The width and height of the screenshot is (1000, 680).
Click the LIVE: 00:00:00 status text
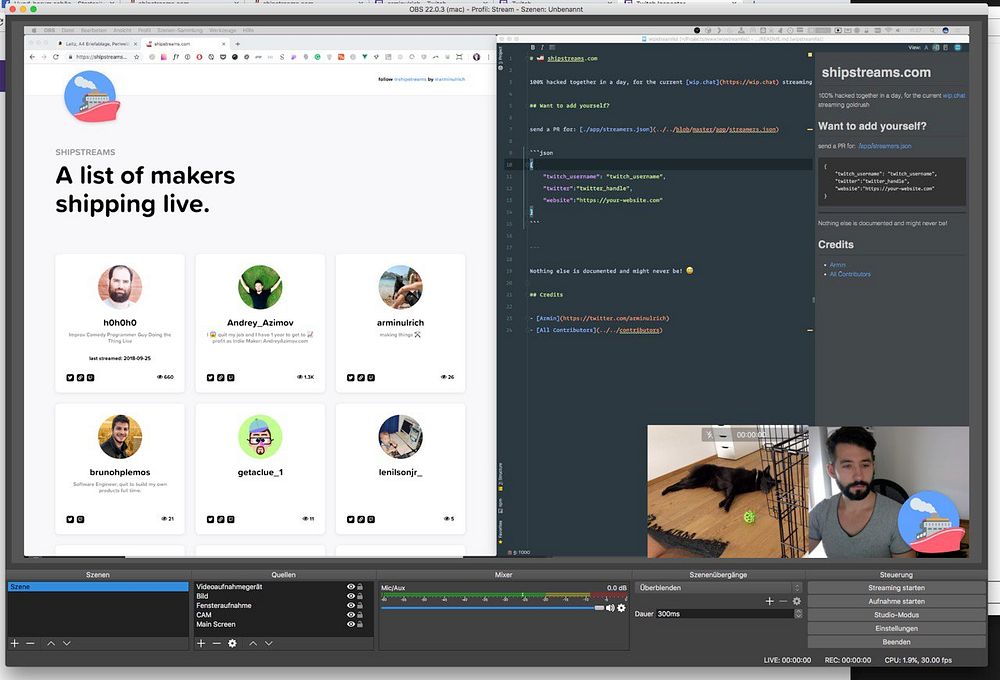click(x=787, y=660)
